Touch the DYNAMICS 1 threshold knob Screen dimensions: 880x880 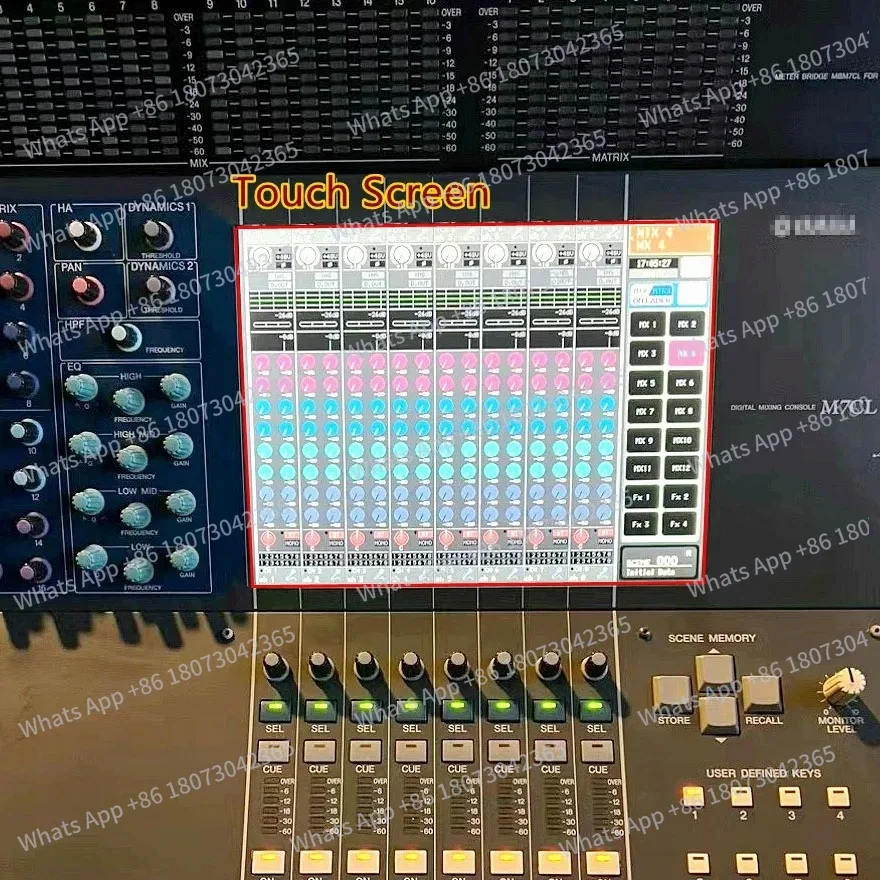(158, 234)
